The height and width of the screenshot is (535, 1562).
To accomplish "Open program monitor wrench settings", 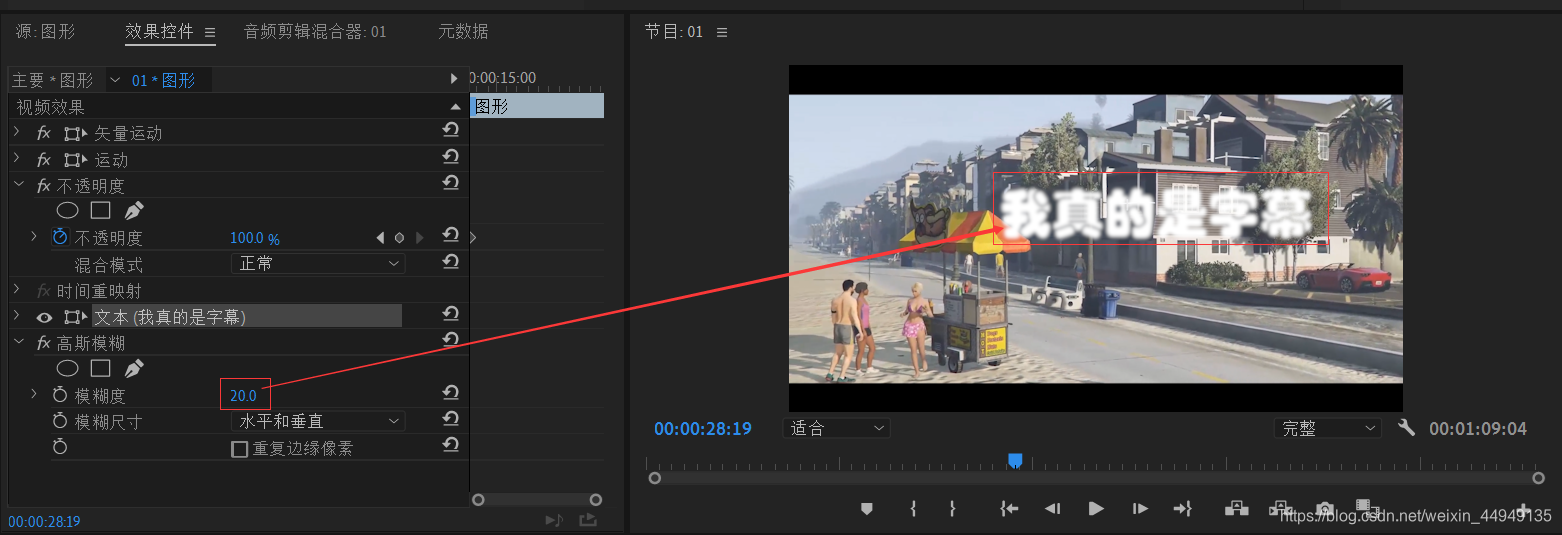I will [x=1406, y=428].
